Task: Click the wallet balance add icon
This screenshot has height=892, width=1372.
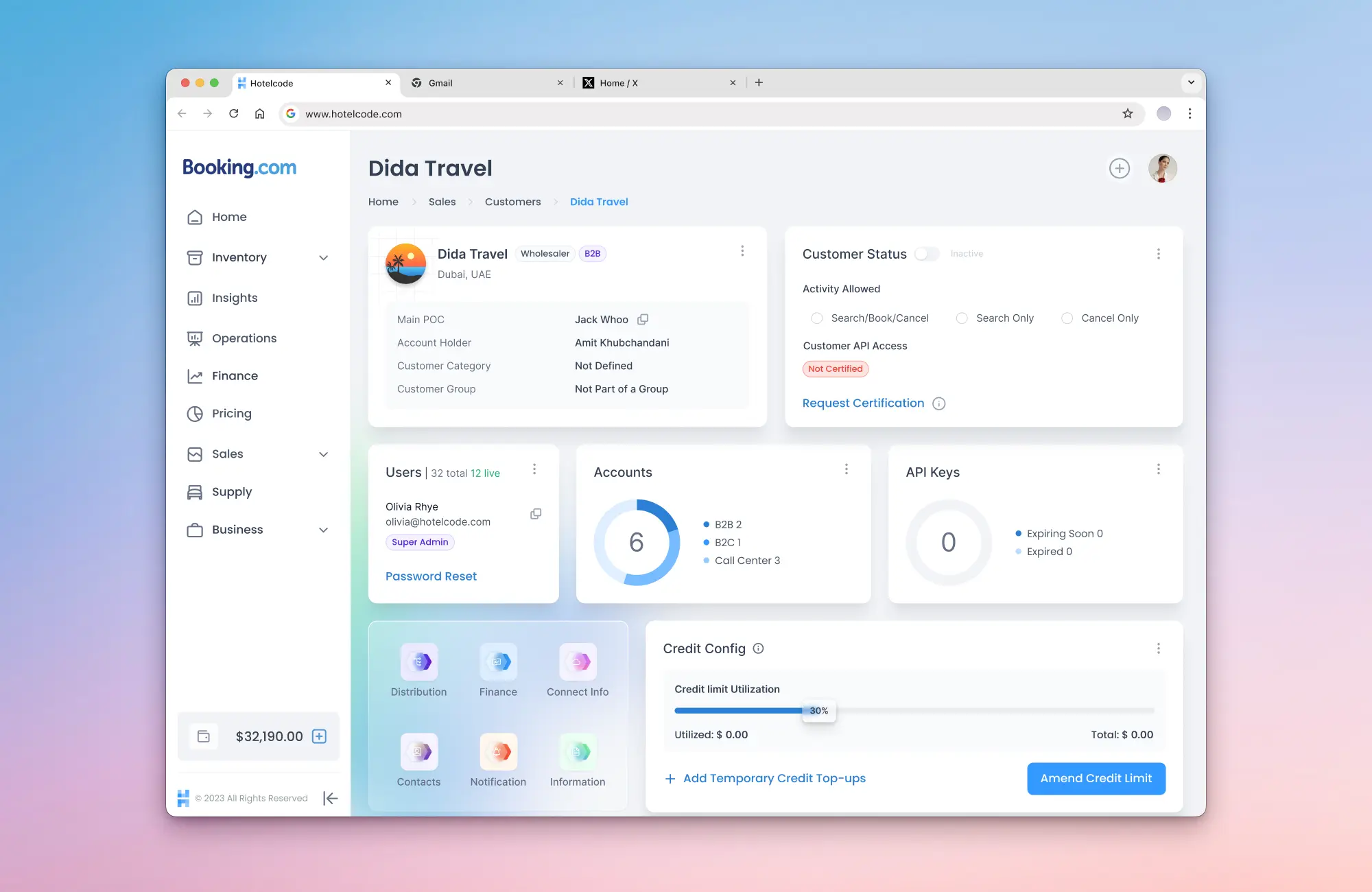Action: tap(319, 736)
